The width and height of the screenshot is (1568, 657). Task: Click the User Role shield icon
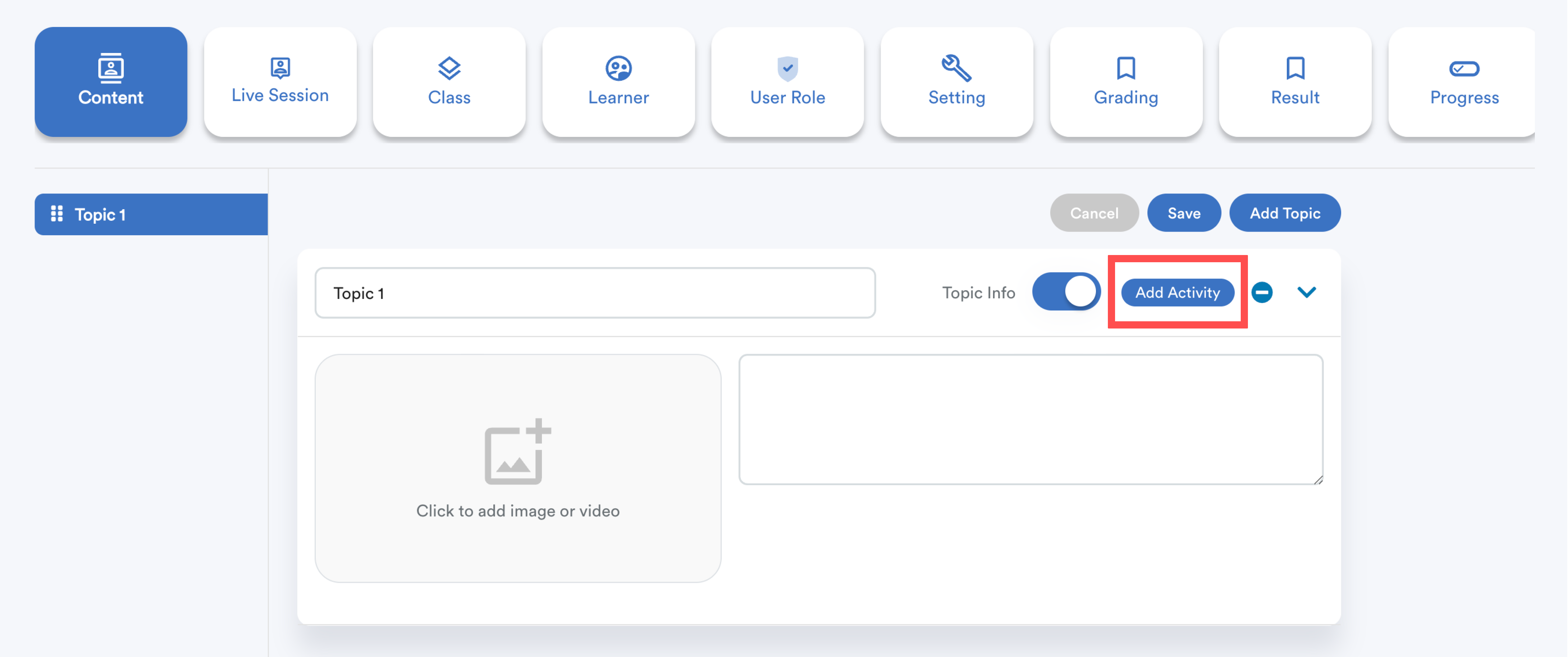(787, 68)
